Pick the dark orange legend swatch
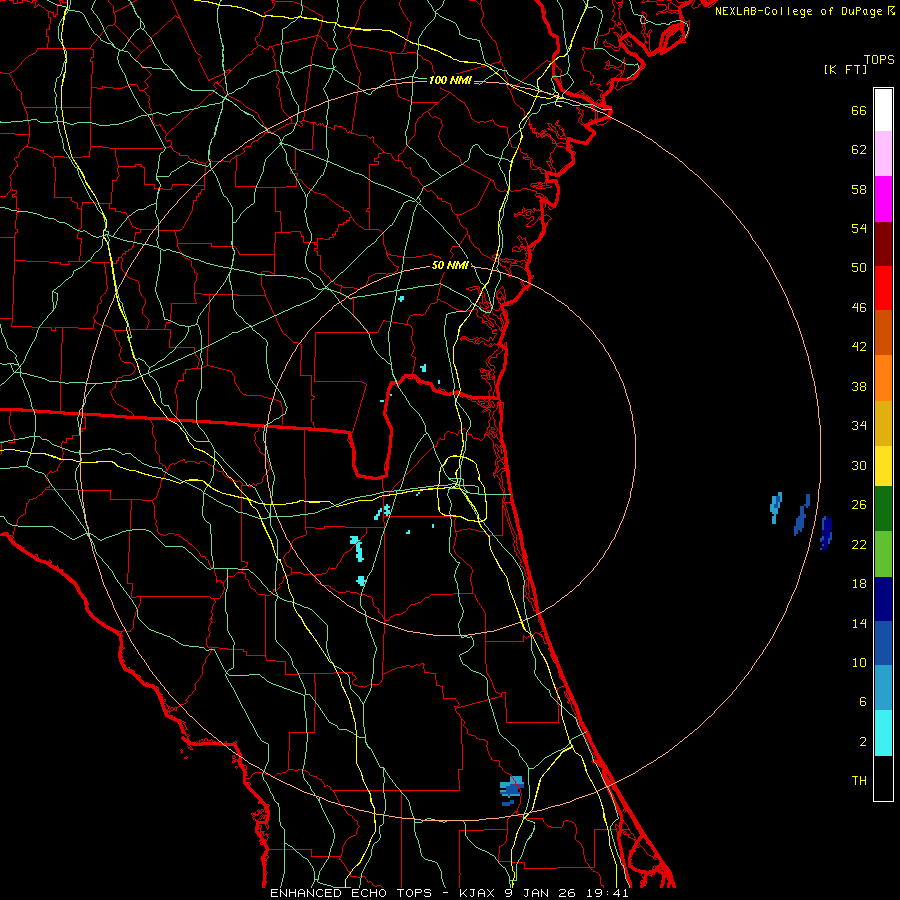This screenshot has width=900, height=900. tap(883, 333)
